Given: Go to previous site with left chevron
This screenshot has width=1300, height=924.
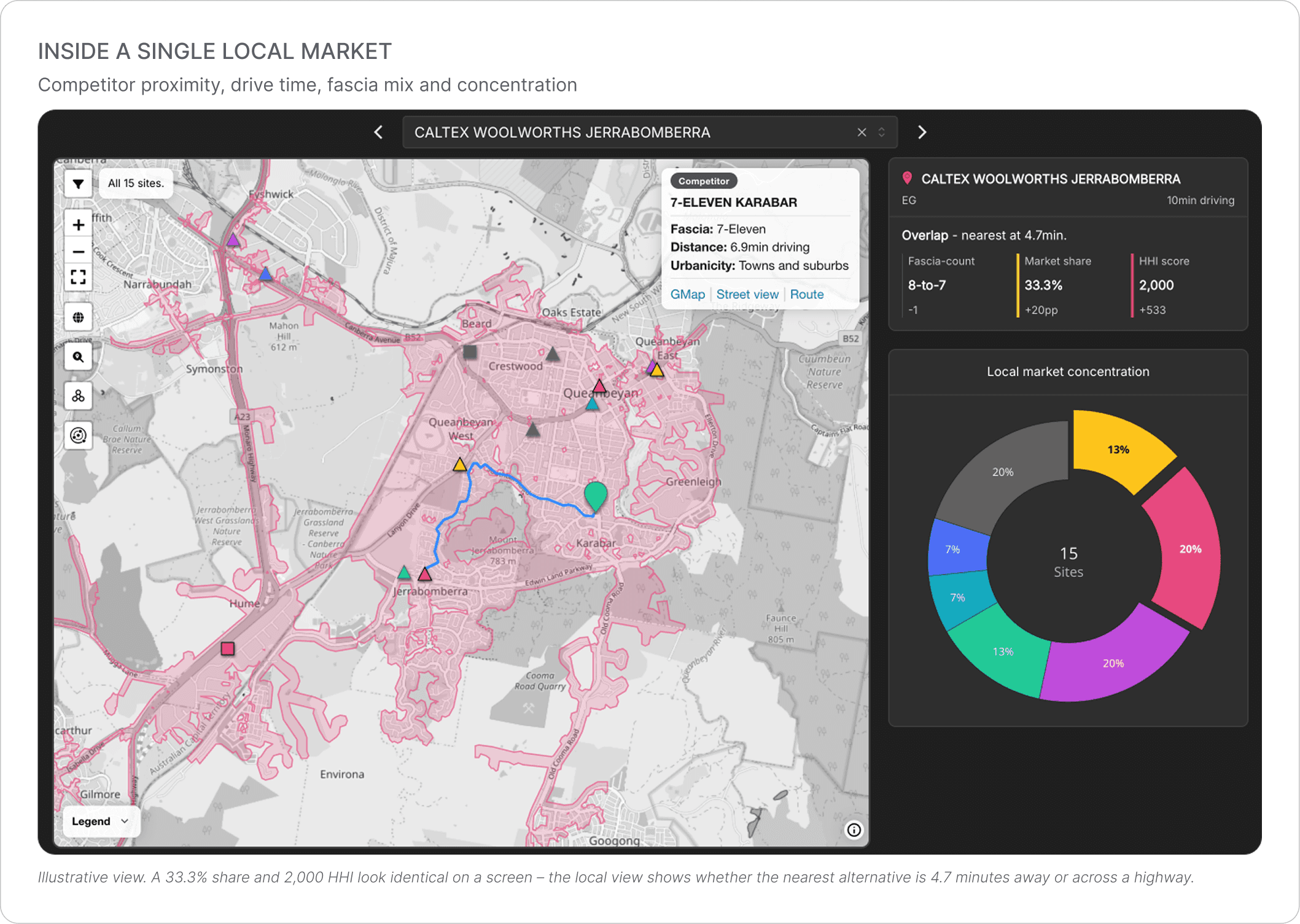Looking at the screenshot, I should coord(379,132).
